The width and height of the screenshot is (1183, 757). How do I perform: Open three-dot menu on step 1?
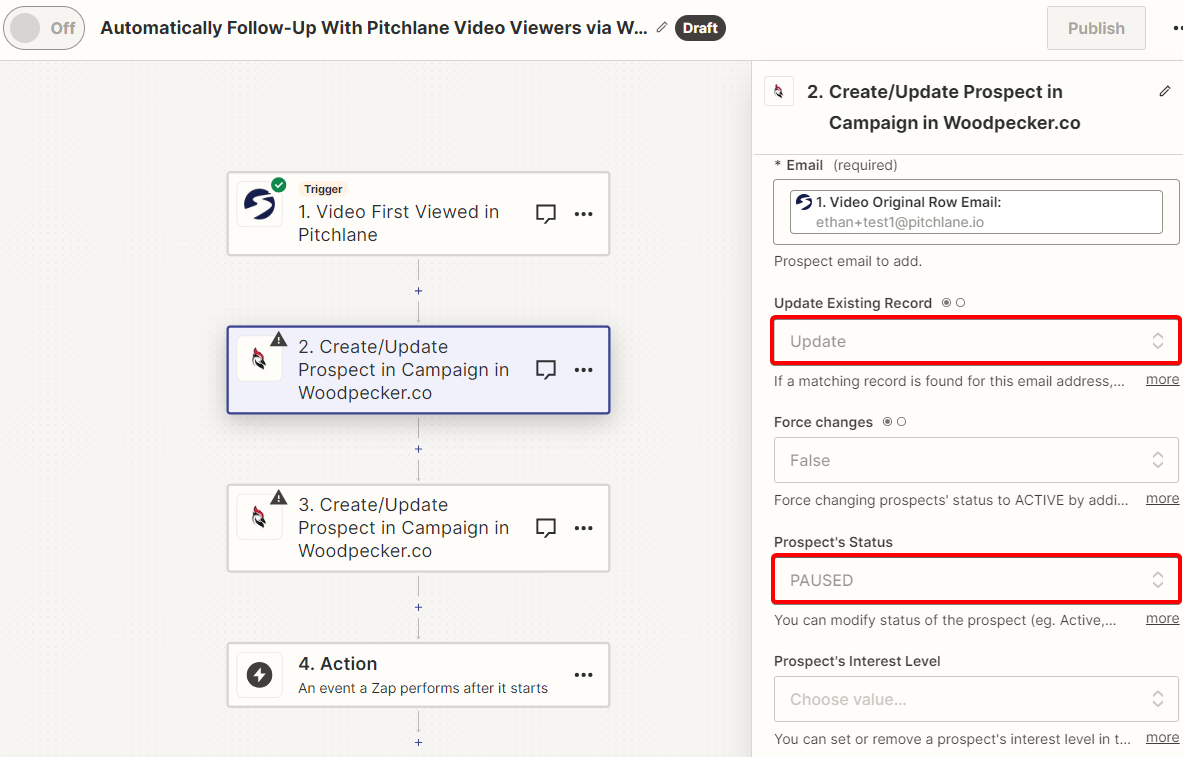click(583, 214)
